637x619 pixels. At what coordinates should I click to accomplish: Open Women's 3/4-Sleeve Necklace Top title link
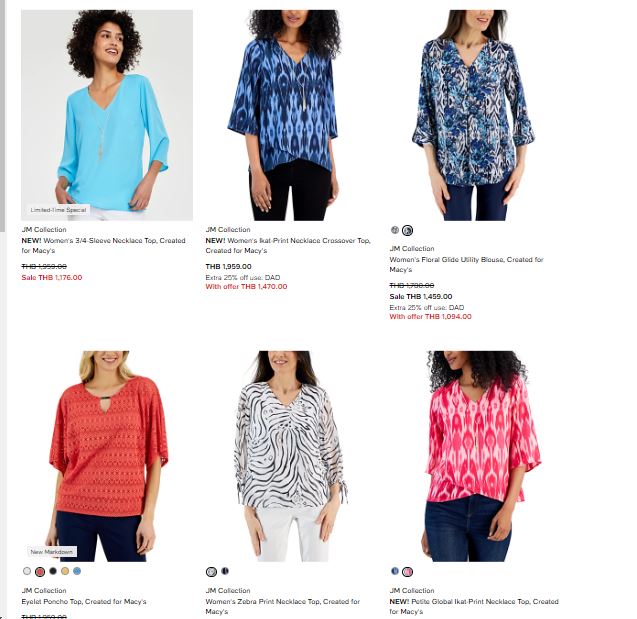pos(104,245)
